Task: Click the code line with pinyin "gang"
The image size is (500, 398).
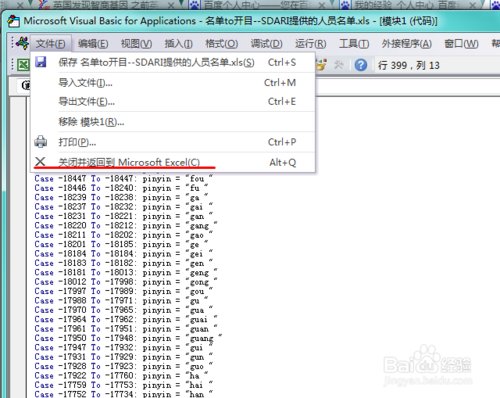Action: pos(126,226)
